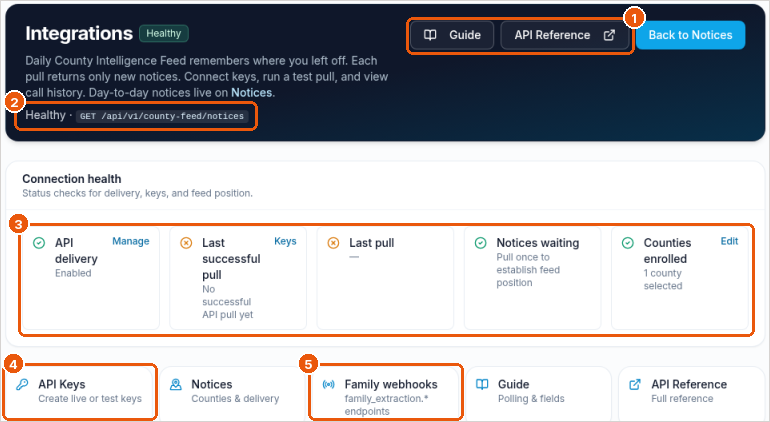Click broadcast icon on Family webhooks card

[x=329, y=384]
